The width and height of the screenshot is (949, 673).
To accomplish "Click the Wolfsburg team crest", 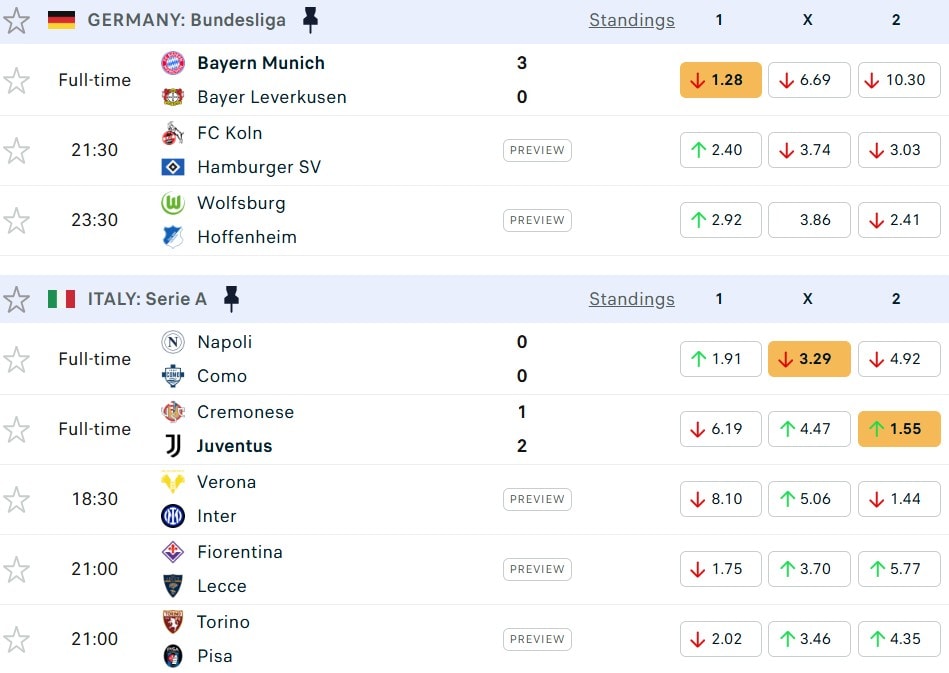I will (x=173, y=203).
